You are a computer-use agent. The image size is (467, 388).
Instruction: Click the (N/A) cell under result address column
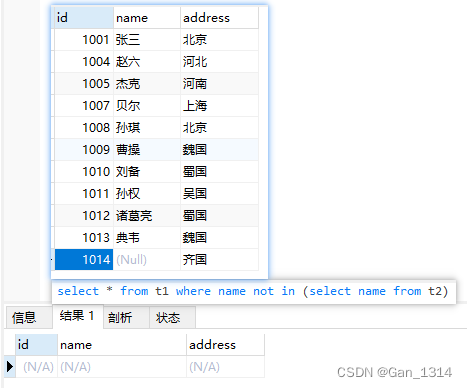tap(225, 367)
